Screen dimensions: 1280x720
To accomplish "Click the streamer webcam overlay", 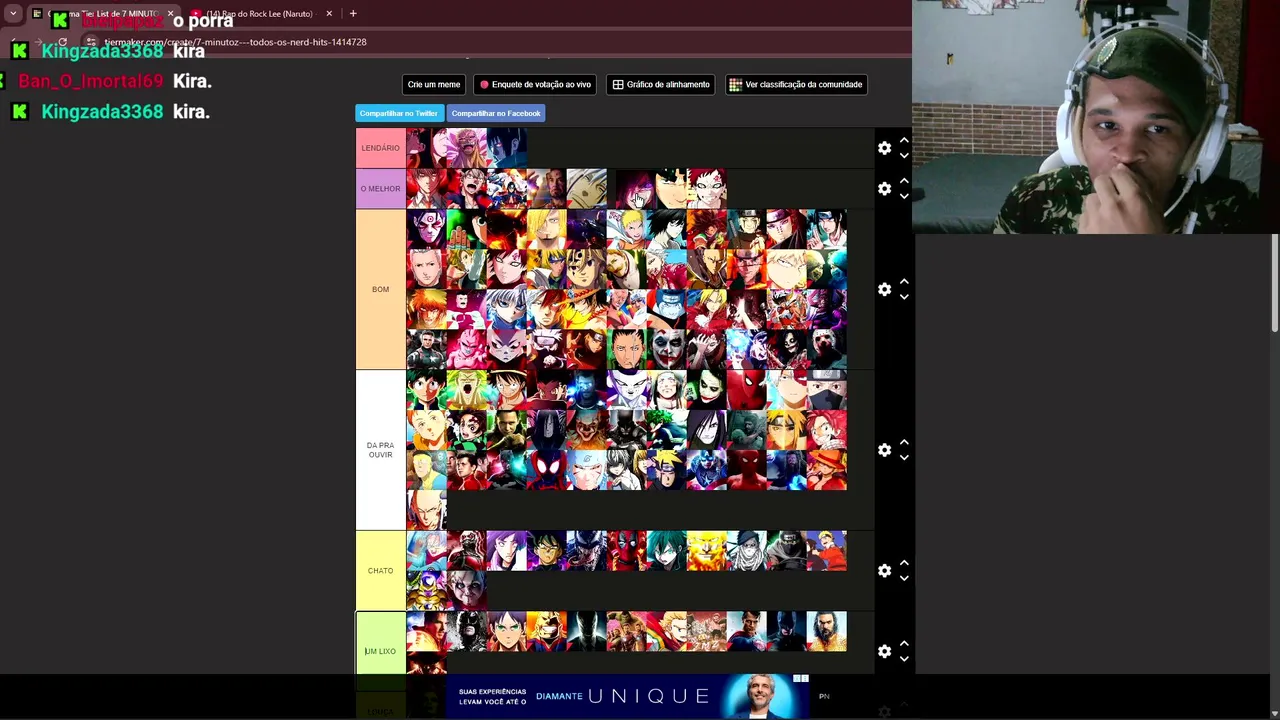I will click(x=1096, y=116).
